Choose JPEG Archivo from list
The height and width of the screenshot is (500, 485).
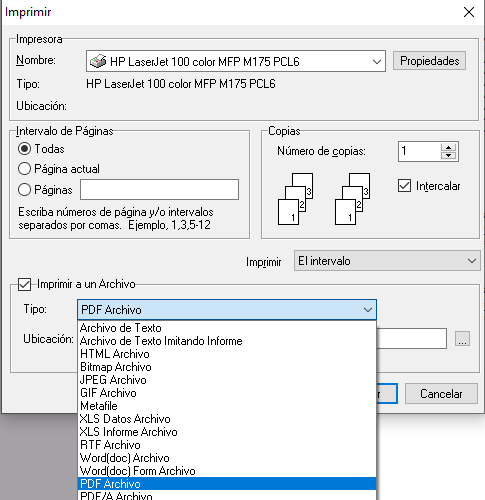click(x=227, y=380)
